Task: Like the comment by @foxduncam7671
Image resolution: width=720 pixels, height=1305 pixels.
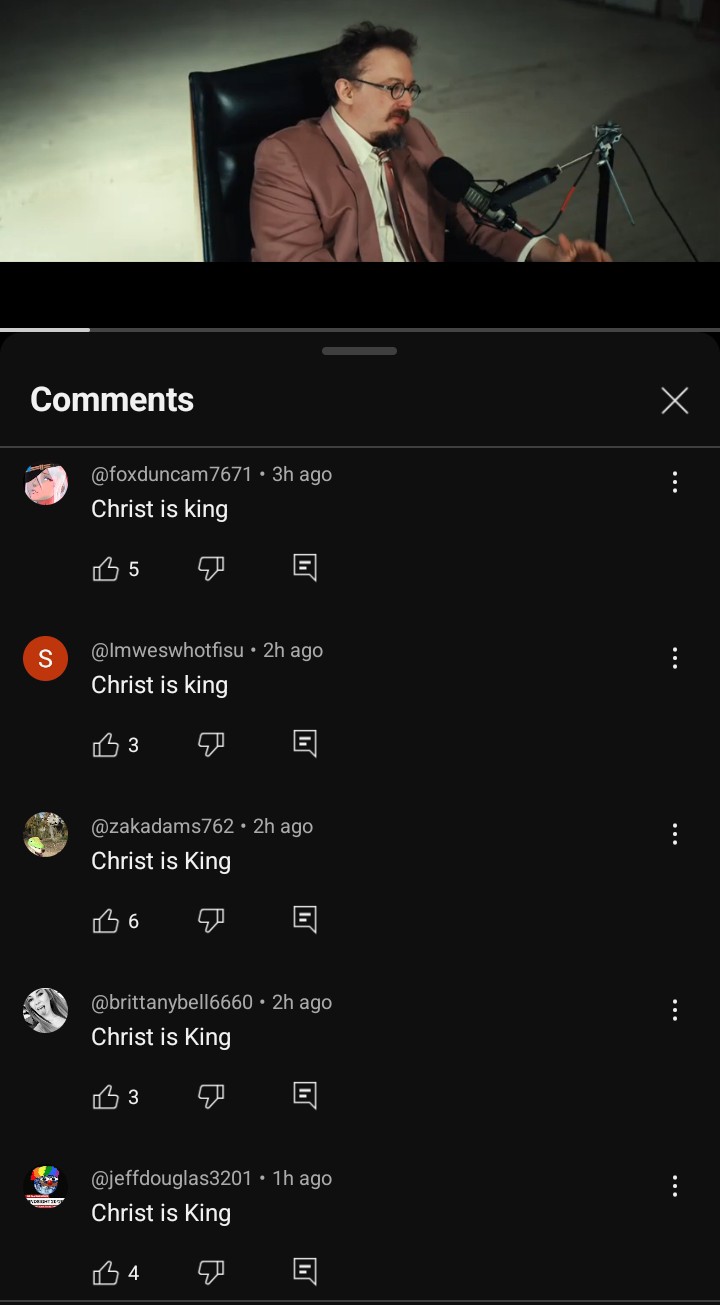Action: coord(105,569)
